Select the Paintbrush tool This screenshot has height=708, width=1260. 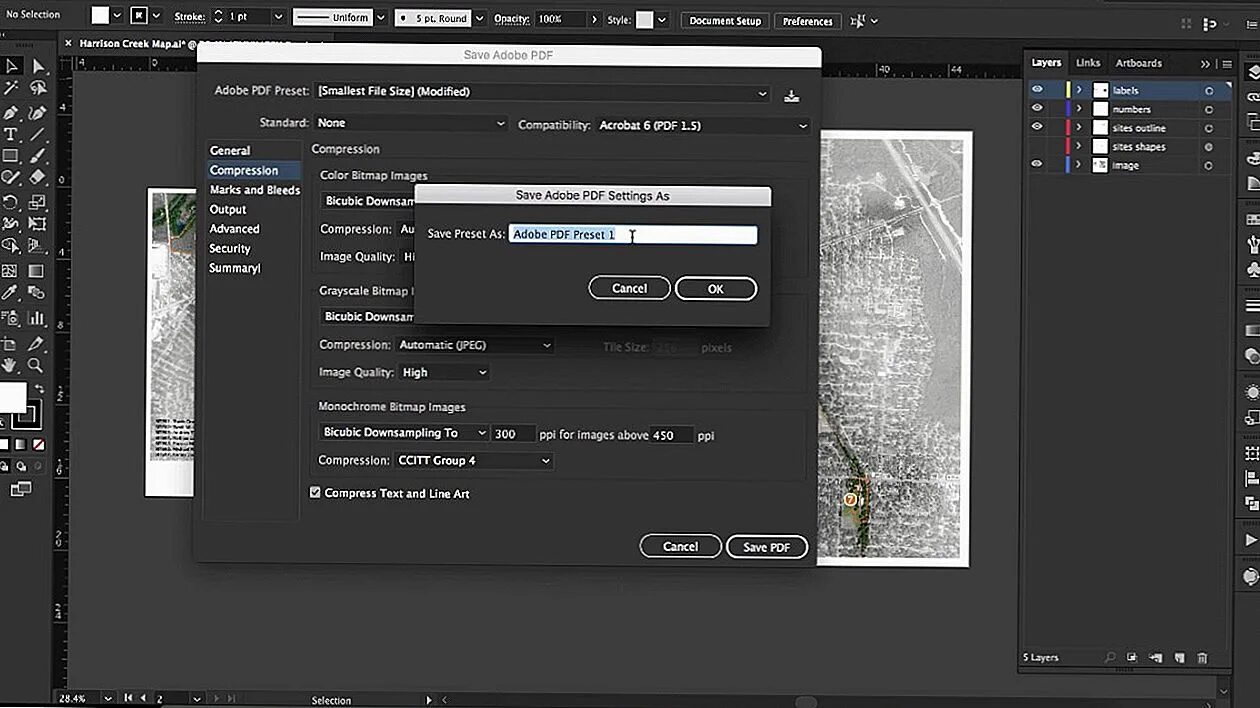[37, 156]
